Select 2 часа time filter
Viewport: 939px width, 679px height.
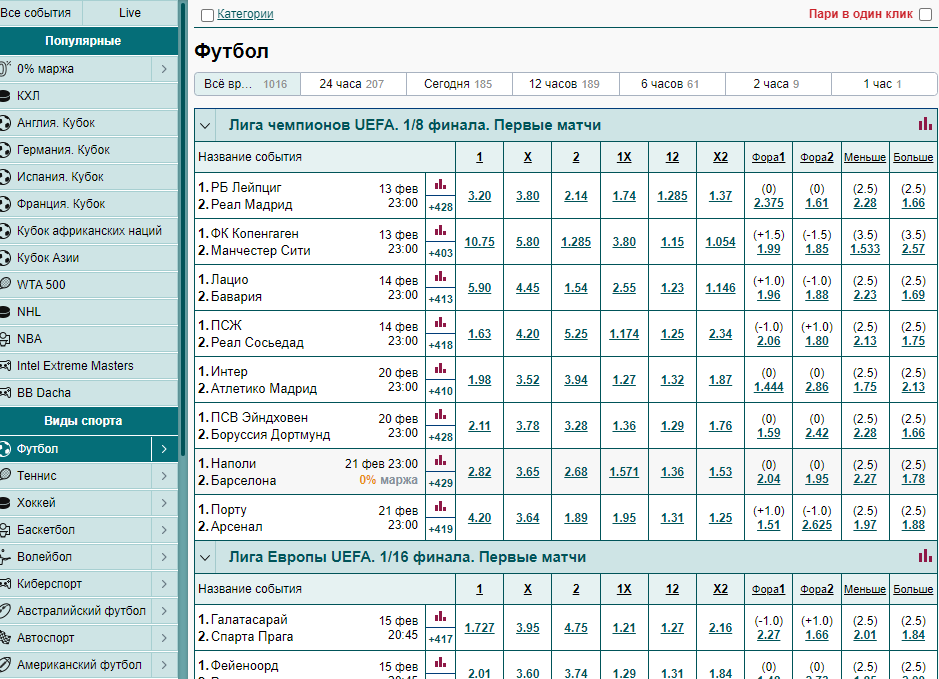click(778, 84)
